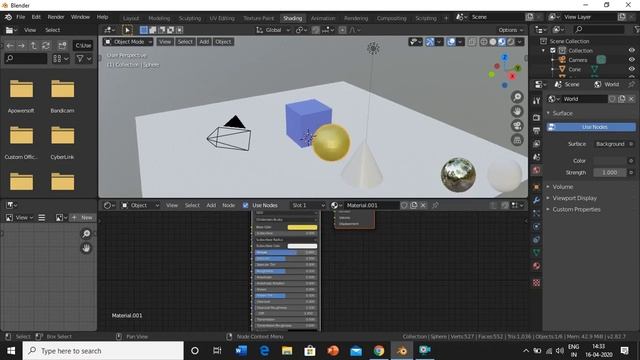Screen dimensions: 640x360
Task: Switch to the Animation workspace tab
Action: (323, 18)
